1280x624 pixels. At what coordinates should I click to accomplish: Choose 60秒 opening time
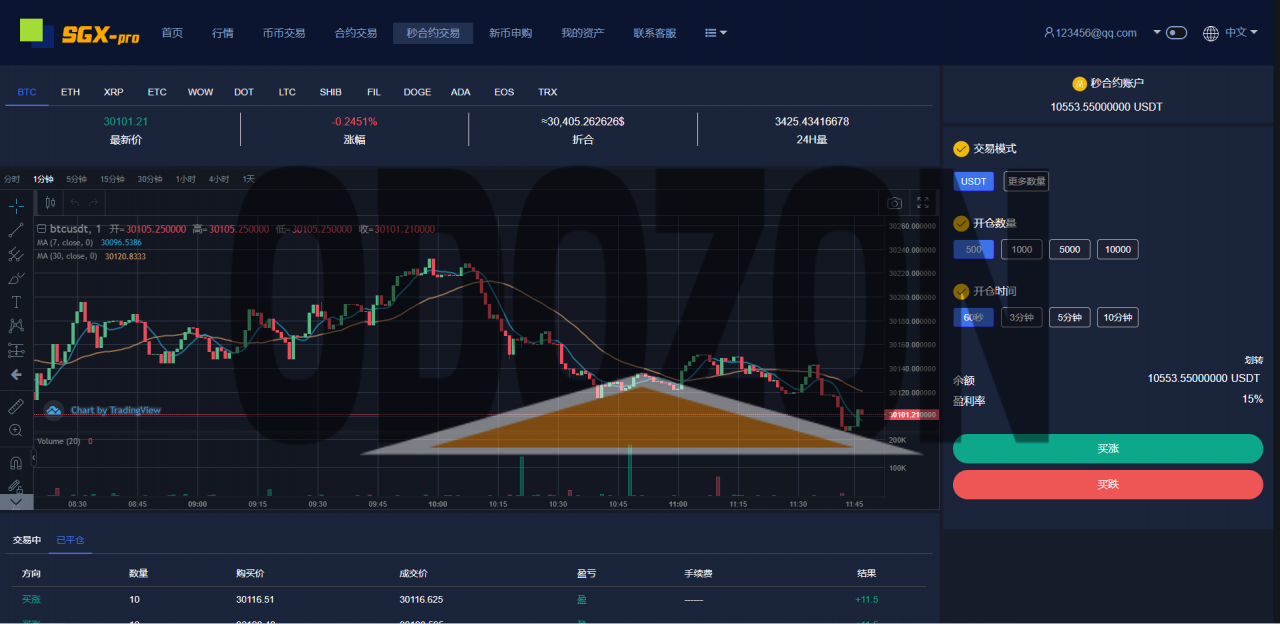[974, 317]
